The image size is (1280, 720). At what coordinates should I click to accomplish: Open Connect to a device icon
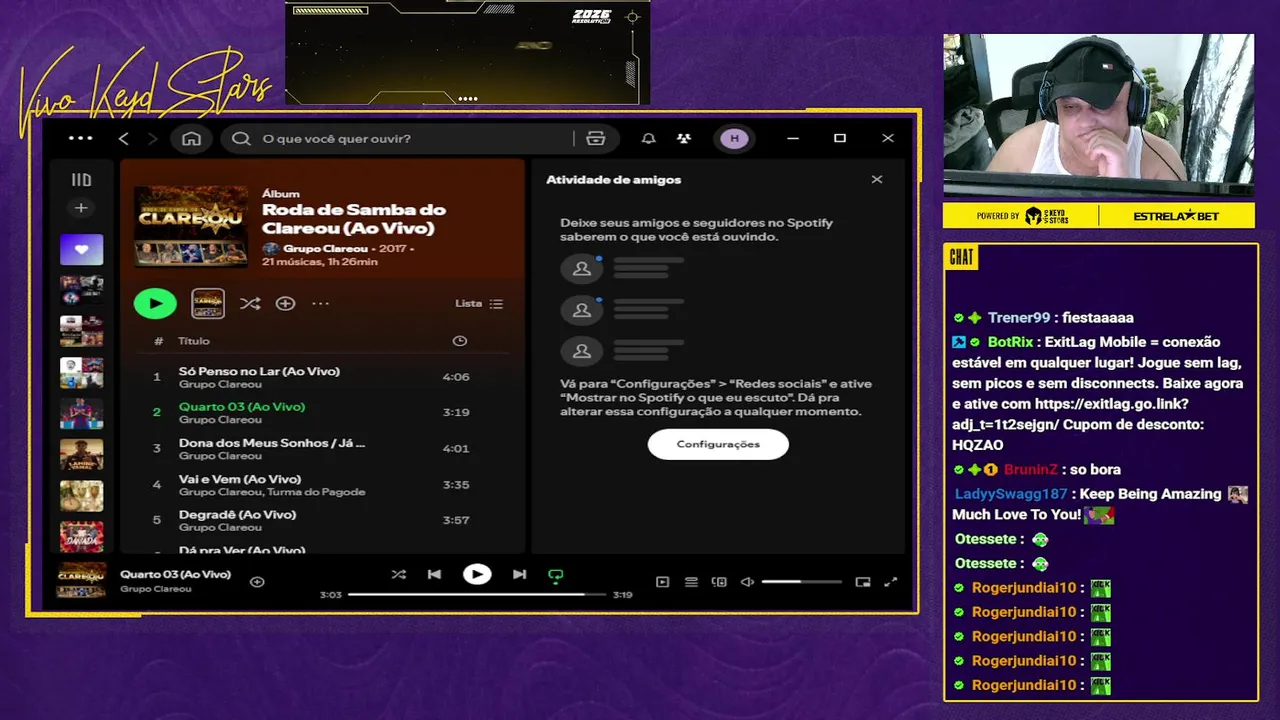(719, 582)
